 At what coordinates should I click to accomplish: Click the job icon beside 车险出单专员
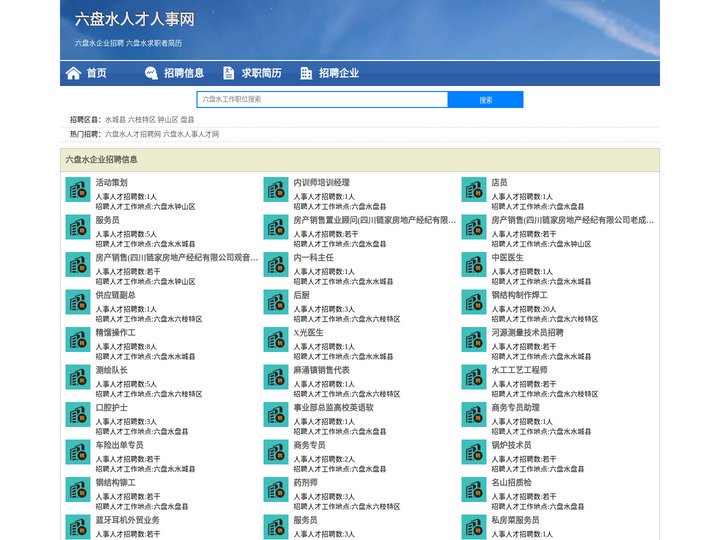(78, 452)
